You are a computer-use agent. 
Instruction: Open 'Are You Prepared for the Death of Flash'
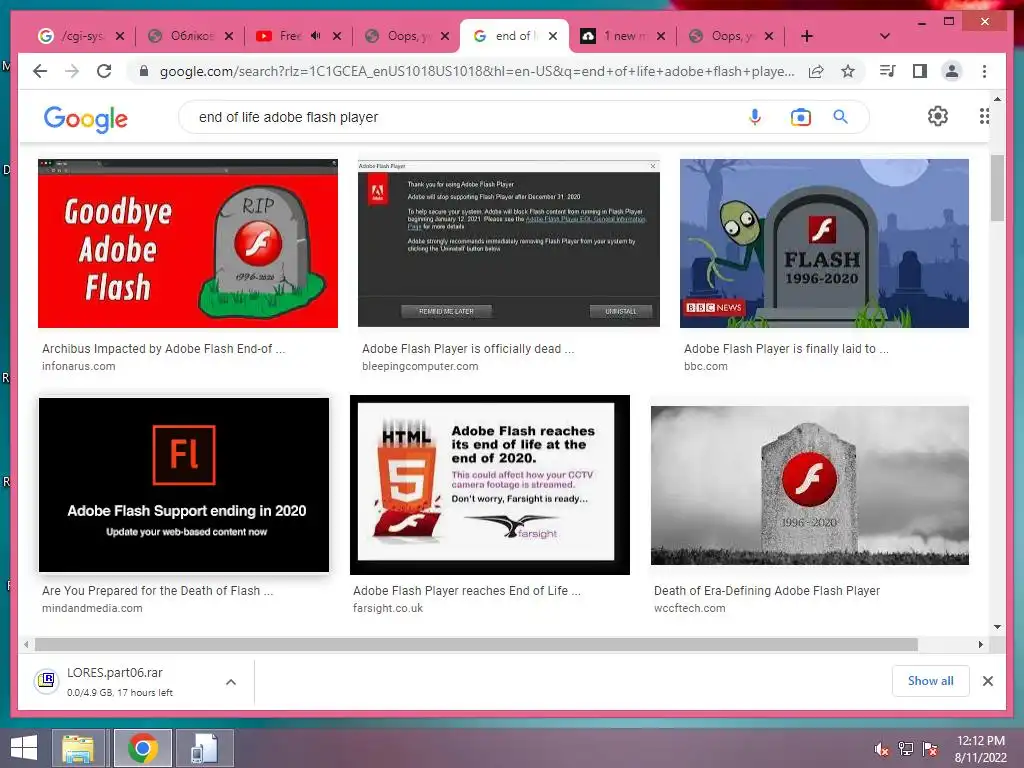pos(157,590)
